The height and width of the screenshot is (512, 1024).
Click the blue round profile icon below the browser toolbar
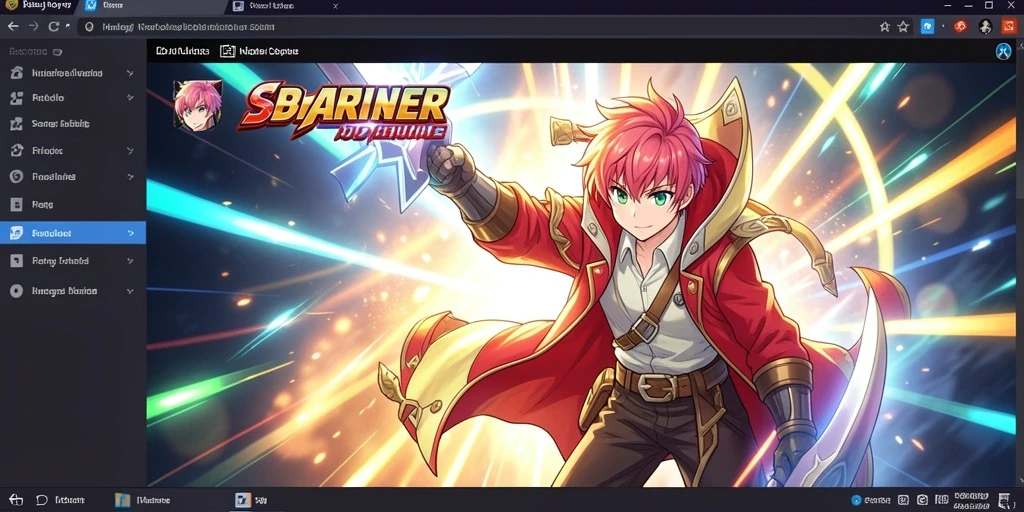coord(1004,51)
